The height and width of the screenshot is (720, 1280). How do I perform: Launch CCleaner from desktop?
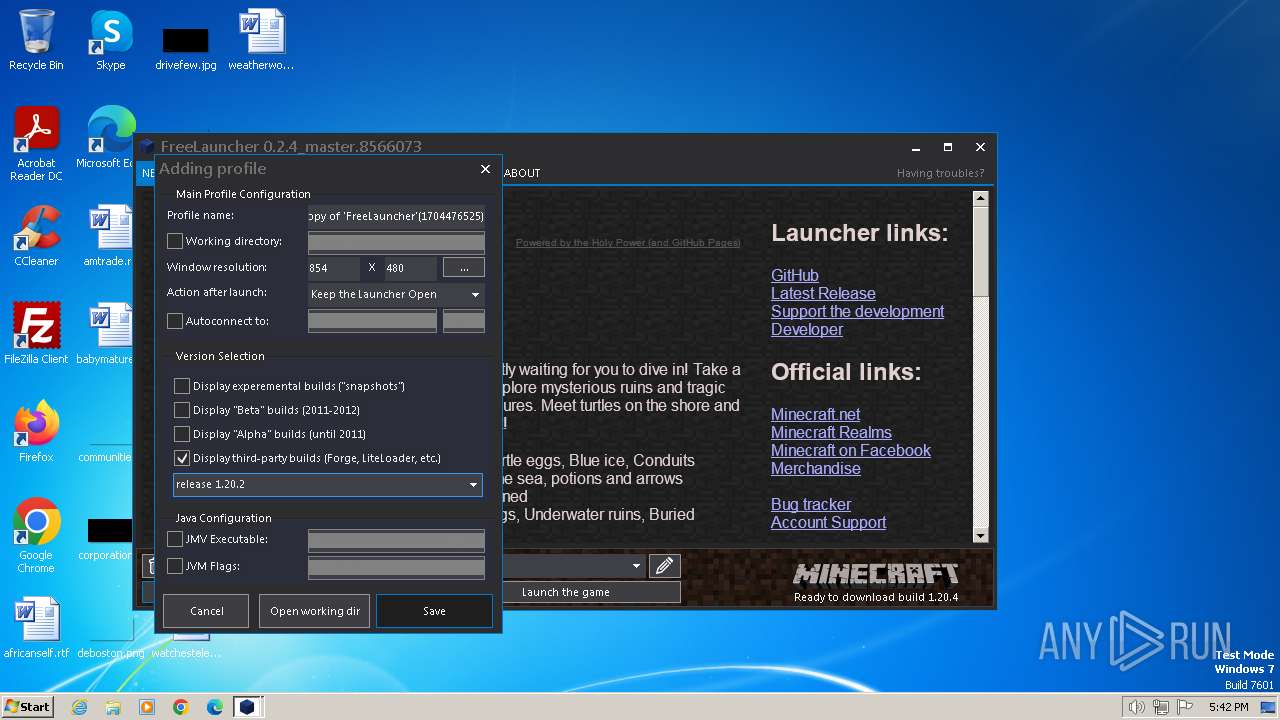tap(36, 236)
